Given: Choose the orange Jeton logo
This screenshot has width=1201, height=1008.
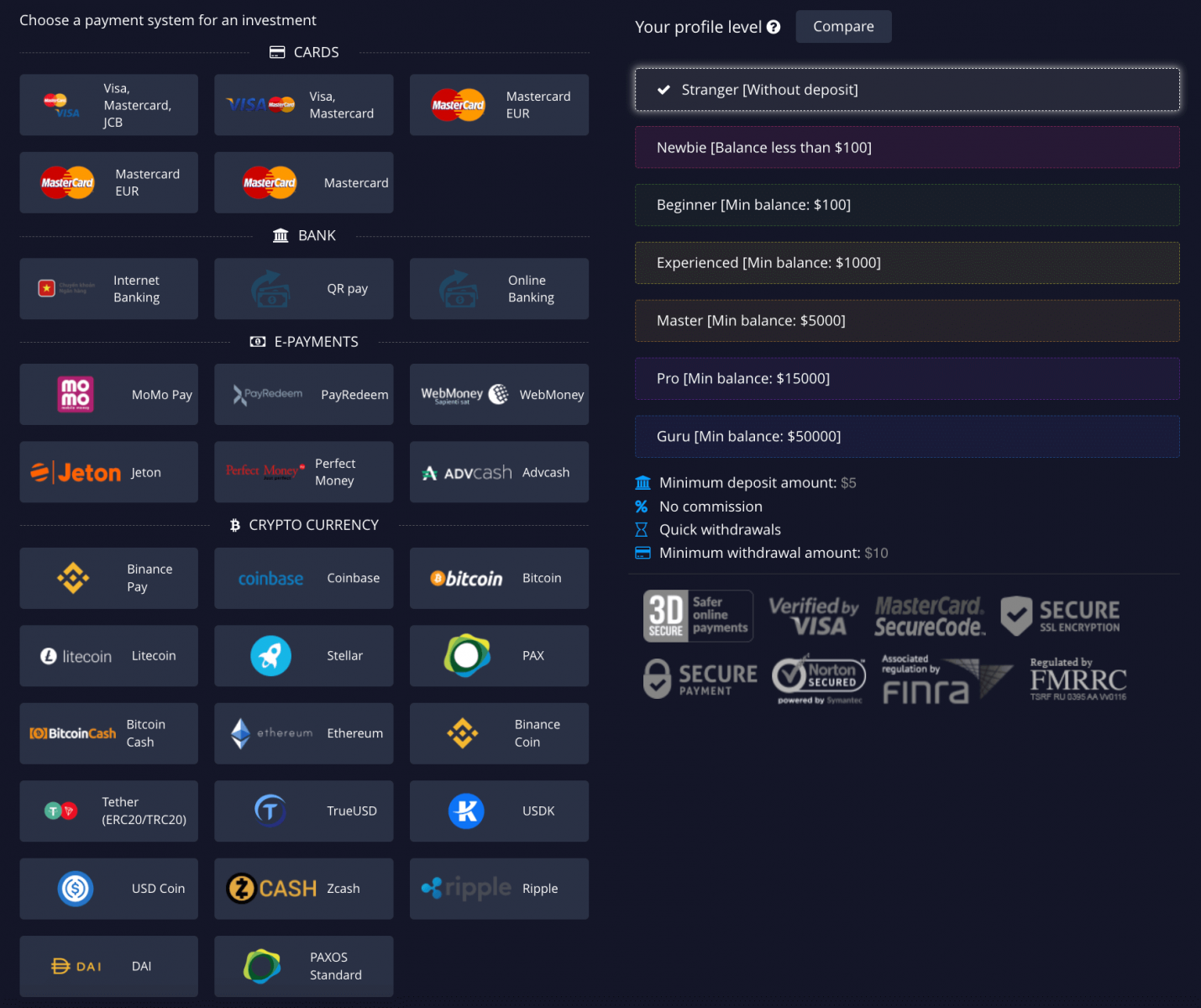Looking at the screenshot, I should (76, 472).
